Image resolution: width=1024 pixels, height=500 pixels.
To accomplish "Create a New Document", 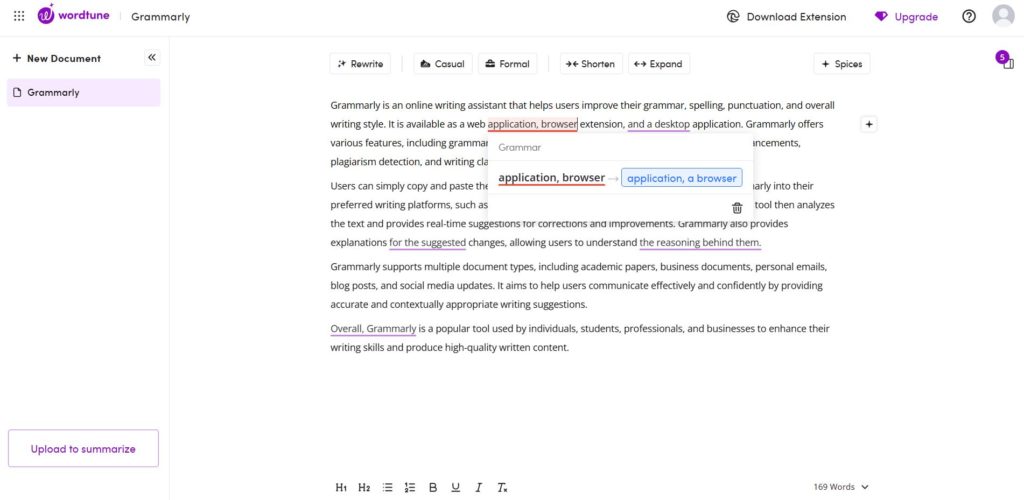I will pos(57,58).
